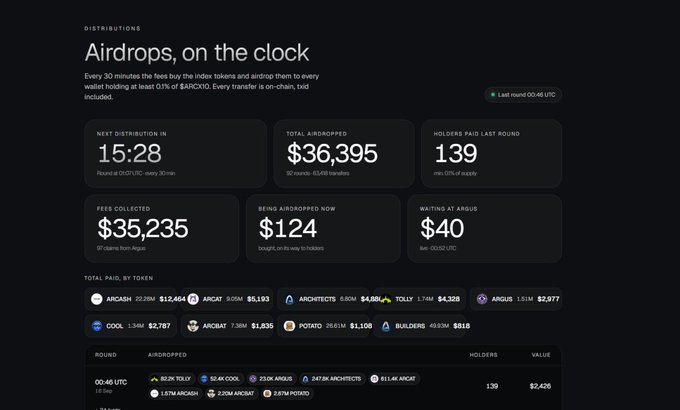The image size is (680, 410).
Task: Click the ARCBAT token icon in totals
Action: (193, 326)
